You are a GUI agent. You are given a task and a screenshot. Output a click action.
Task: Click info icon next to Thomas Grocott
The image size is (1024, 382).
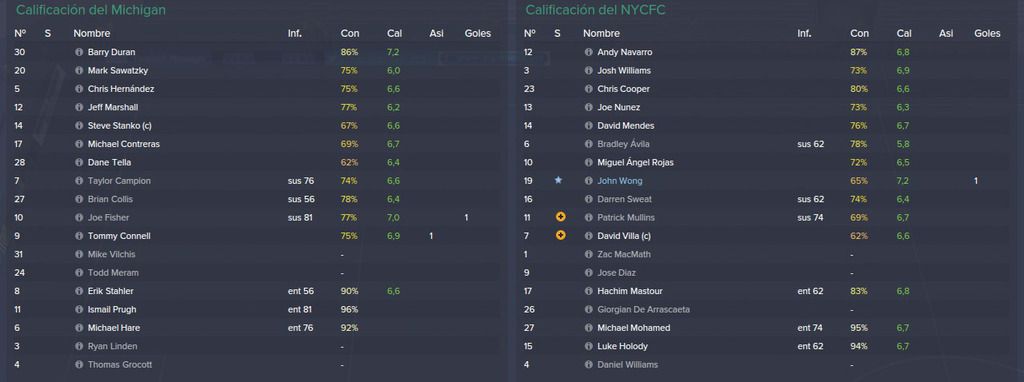coord(79,364)
